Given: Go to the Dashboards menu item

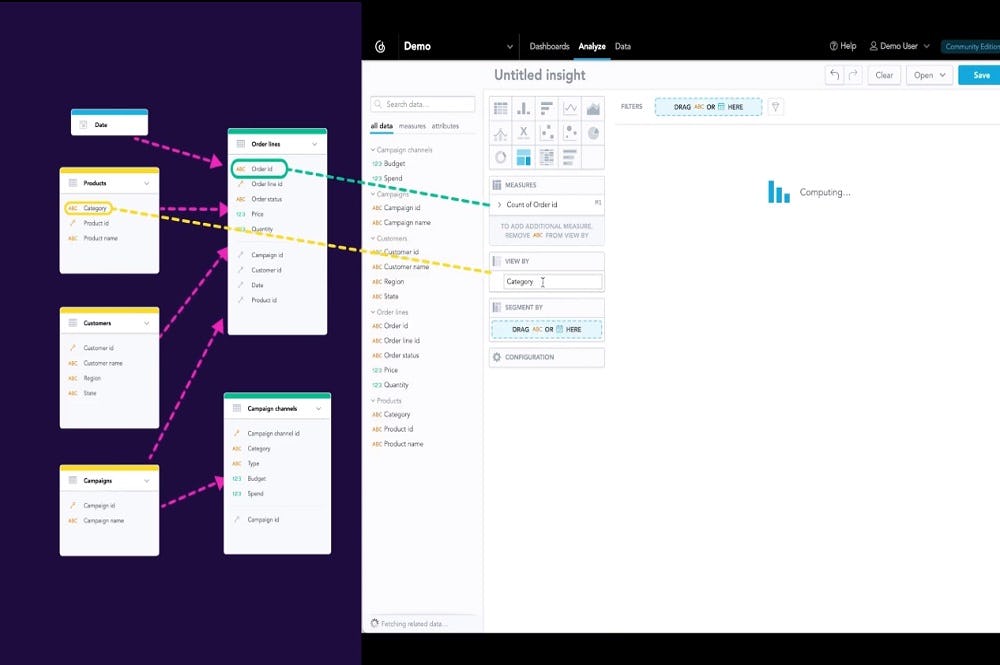Looking at the screenshot, I should click(549, 46).
